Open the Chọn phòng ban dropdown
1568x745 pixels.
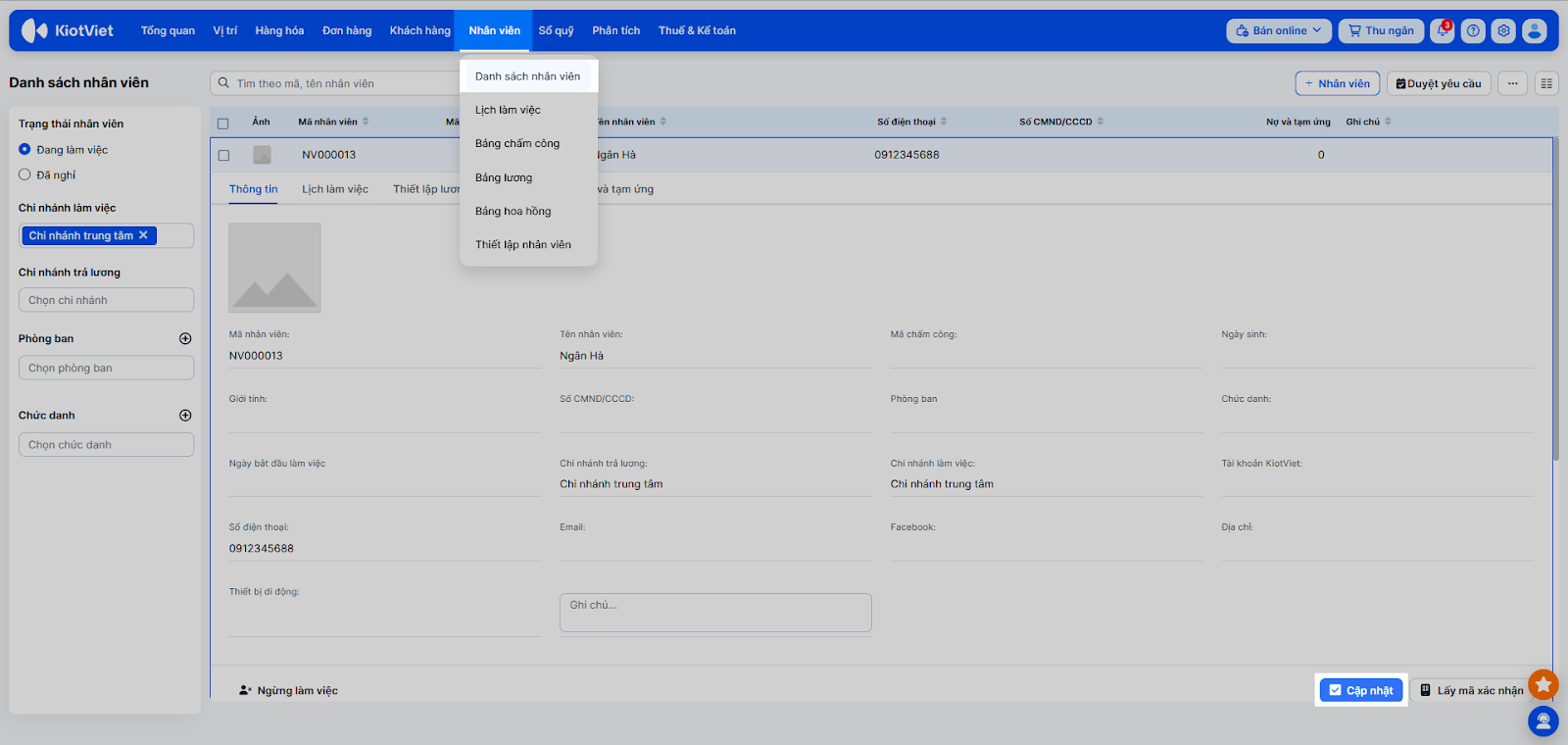tap(106, 369)
